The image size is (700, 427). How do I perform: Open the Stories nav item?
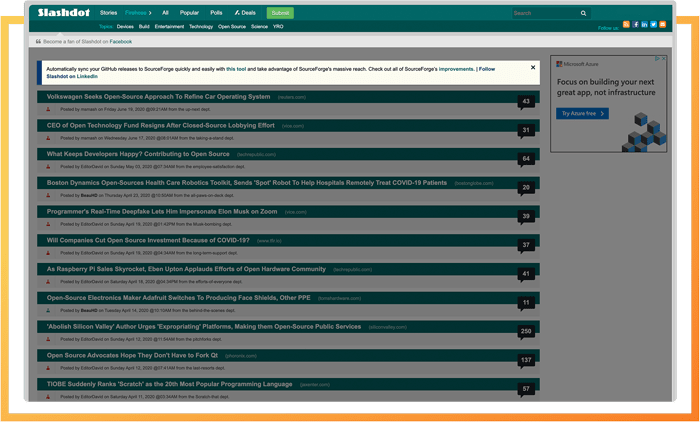click(108, 13)
